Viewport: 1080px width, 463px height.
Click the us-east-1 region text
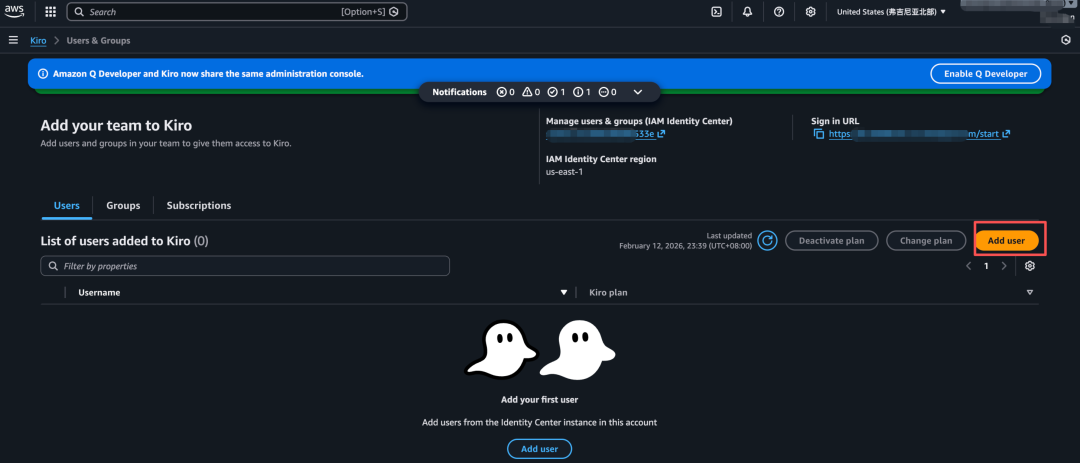(x=564, y=172)
